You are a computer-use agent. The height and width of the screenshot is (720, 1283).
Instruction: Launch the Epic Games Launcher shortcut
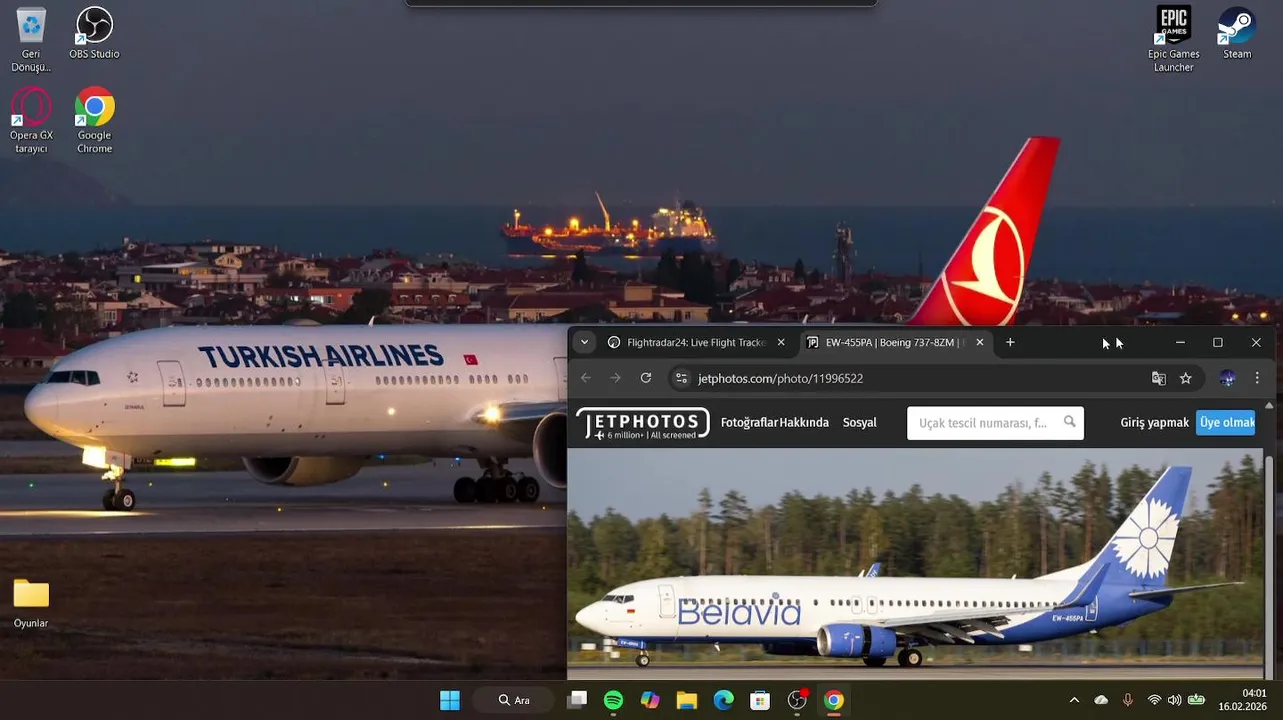click(1173, 40)
